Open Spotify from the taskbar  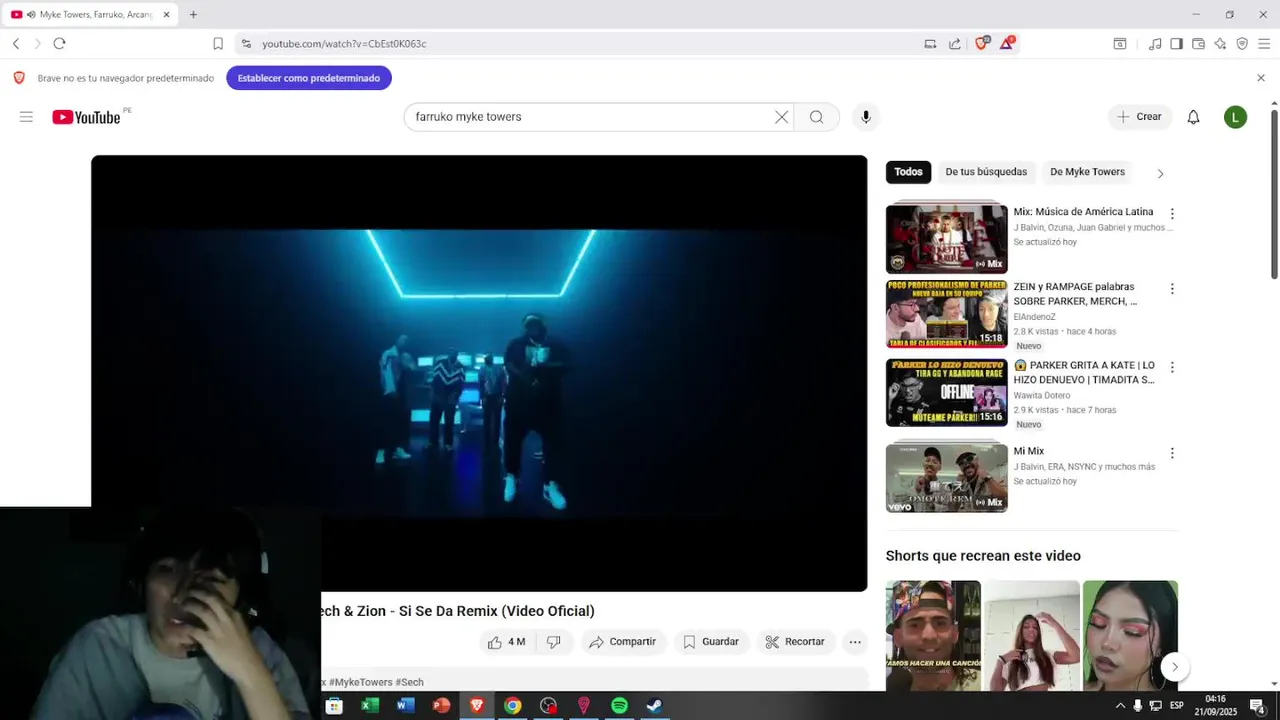point(619,706)
